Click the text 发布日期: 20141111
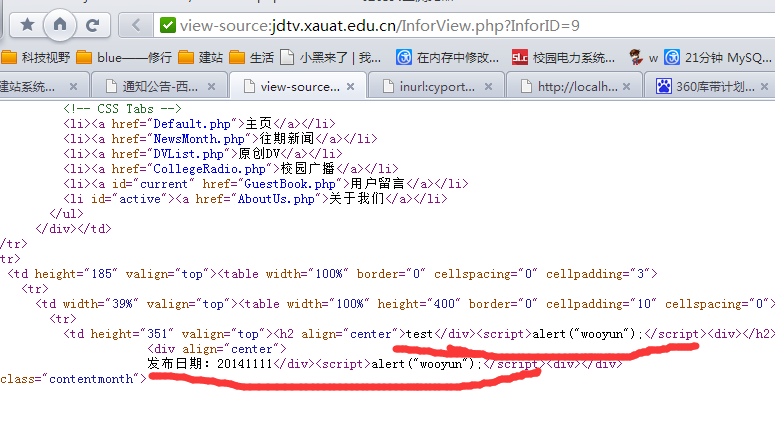The image size is (775, 422). pos(210,364)
